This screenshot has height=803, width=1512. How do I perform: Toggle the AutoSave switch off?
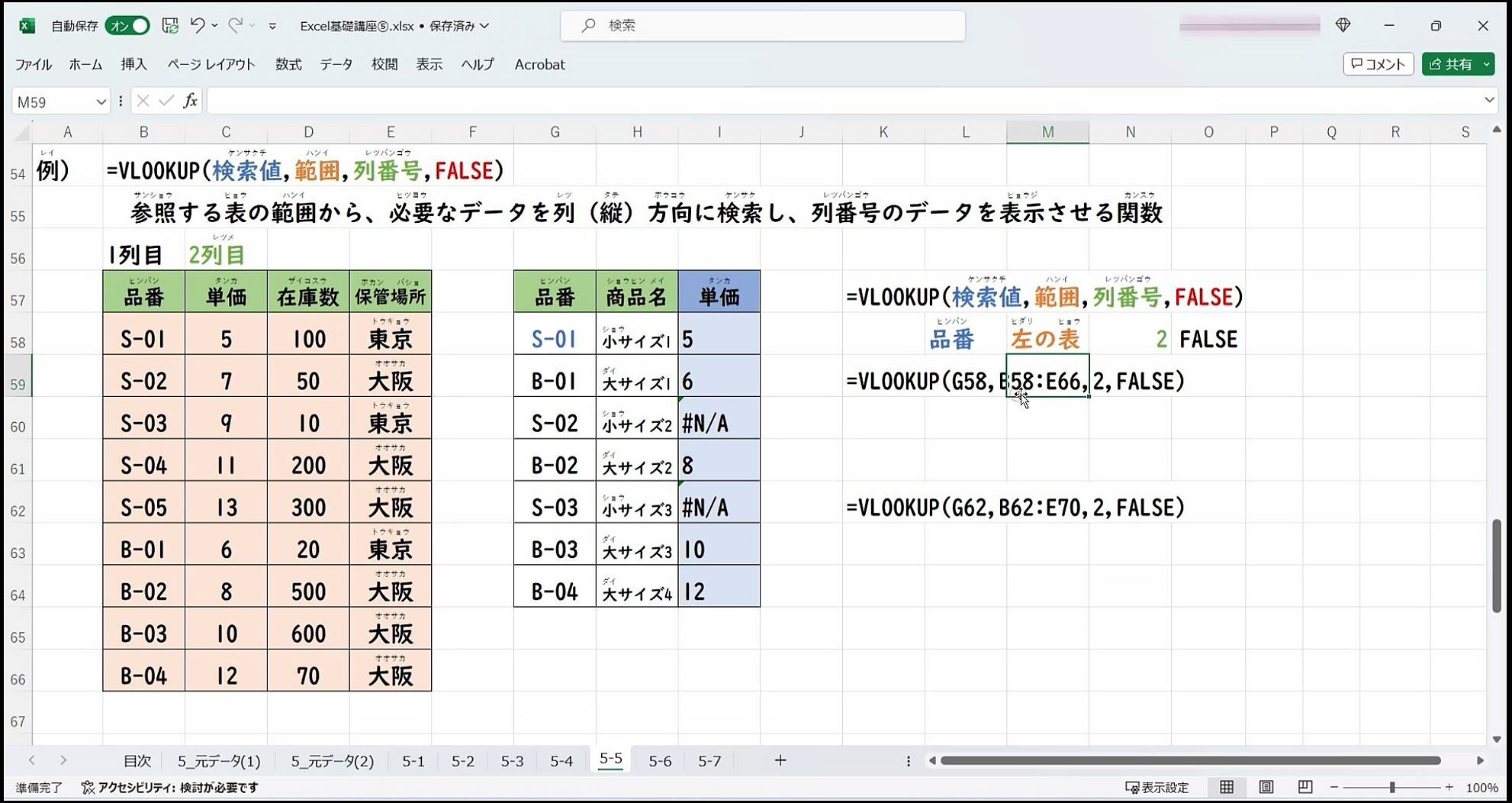click(x=128, y=26)
